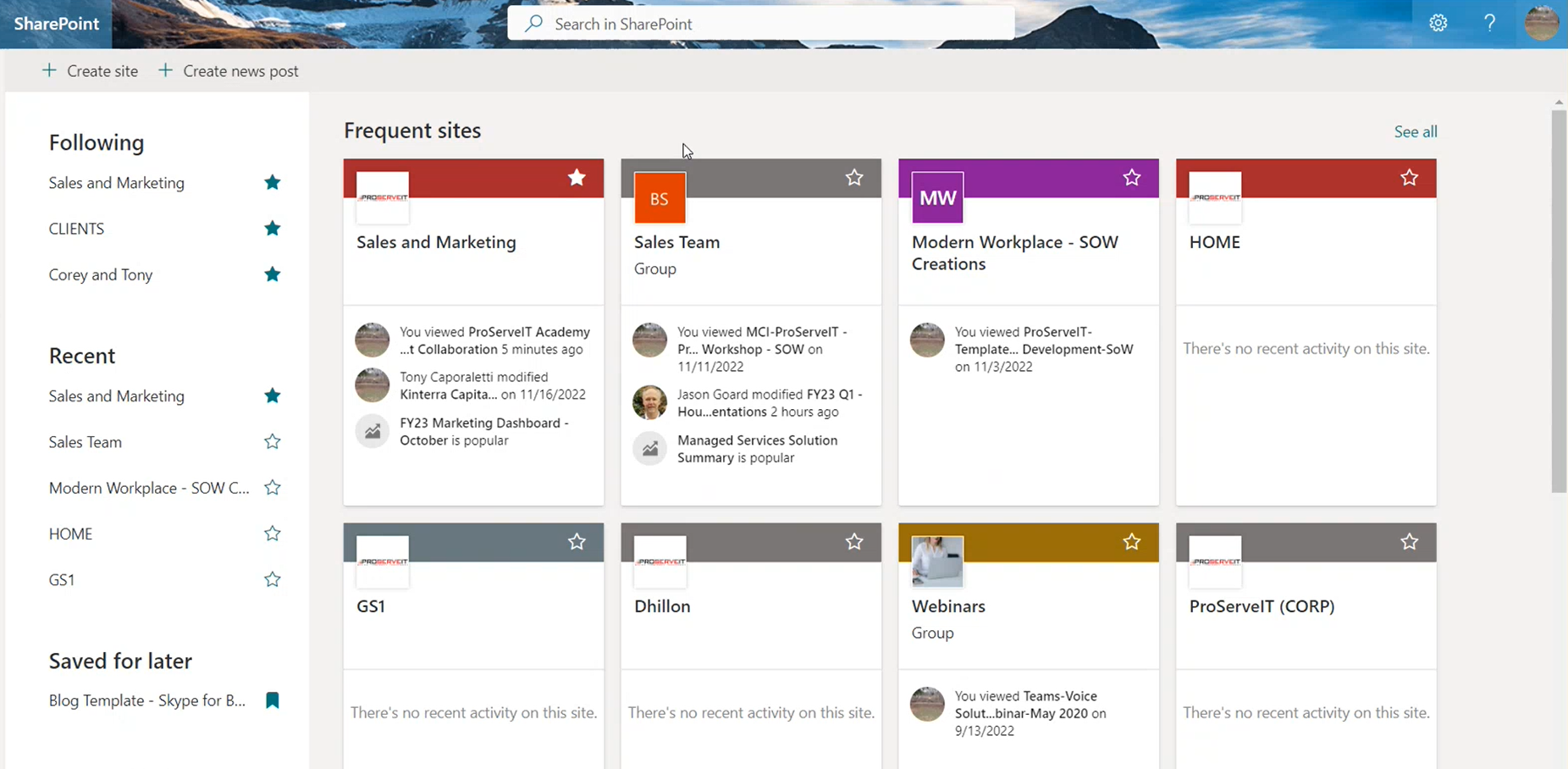Viewport: 1568px width, 769px height.
Task: Click the popular chart icon beside FY23 Marketing Dashboard
Action: pos(372,431)
